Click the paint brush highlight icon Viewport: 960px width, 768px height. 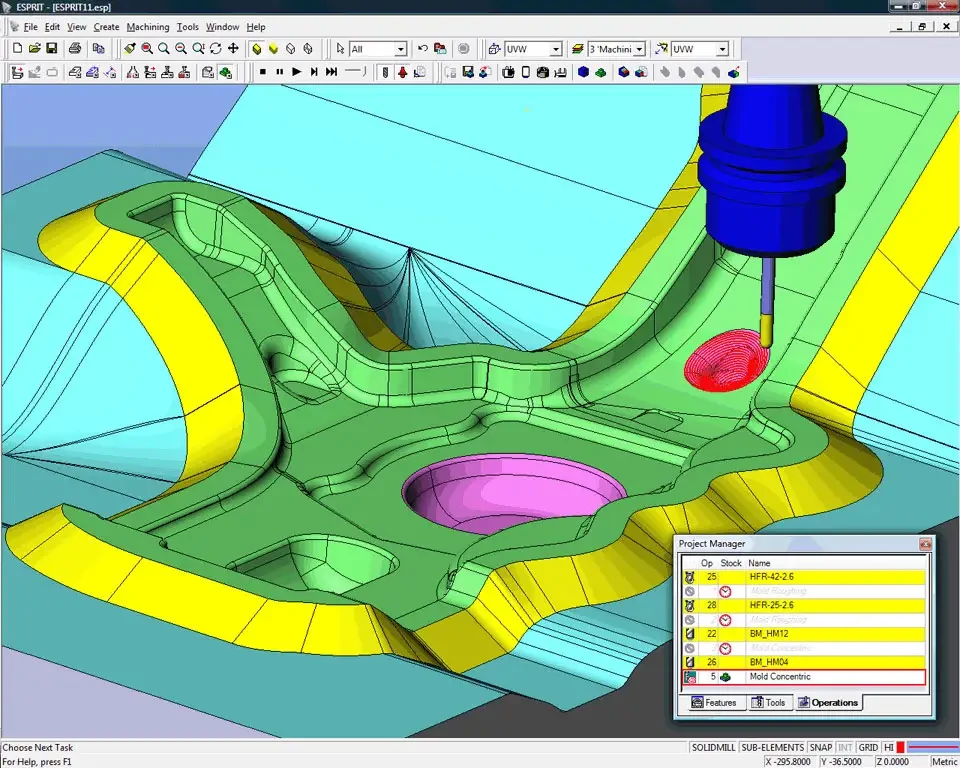tap(129, 48)
